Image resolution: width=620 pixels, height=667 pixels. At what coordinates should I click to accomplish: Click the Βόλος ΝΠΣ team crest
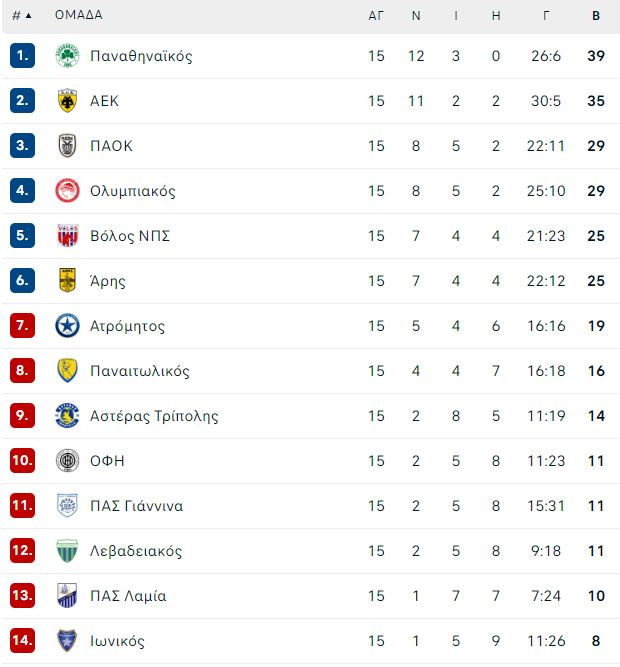68,236
